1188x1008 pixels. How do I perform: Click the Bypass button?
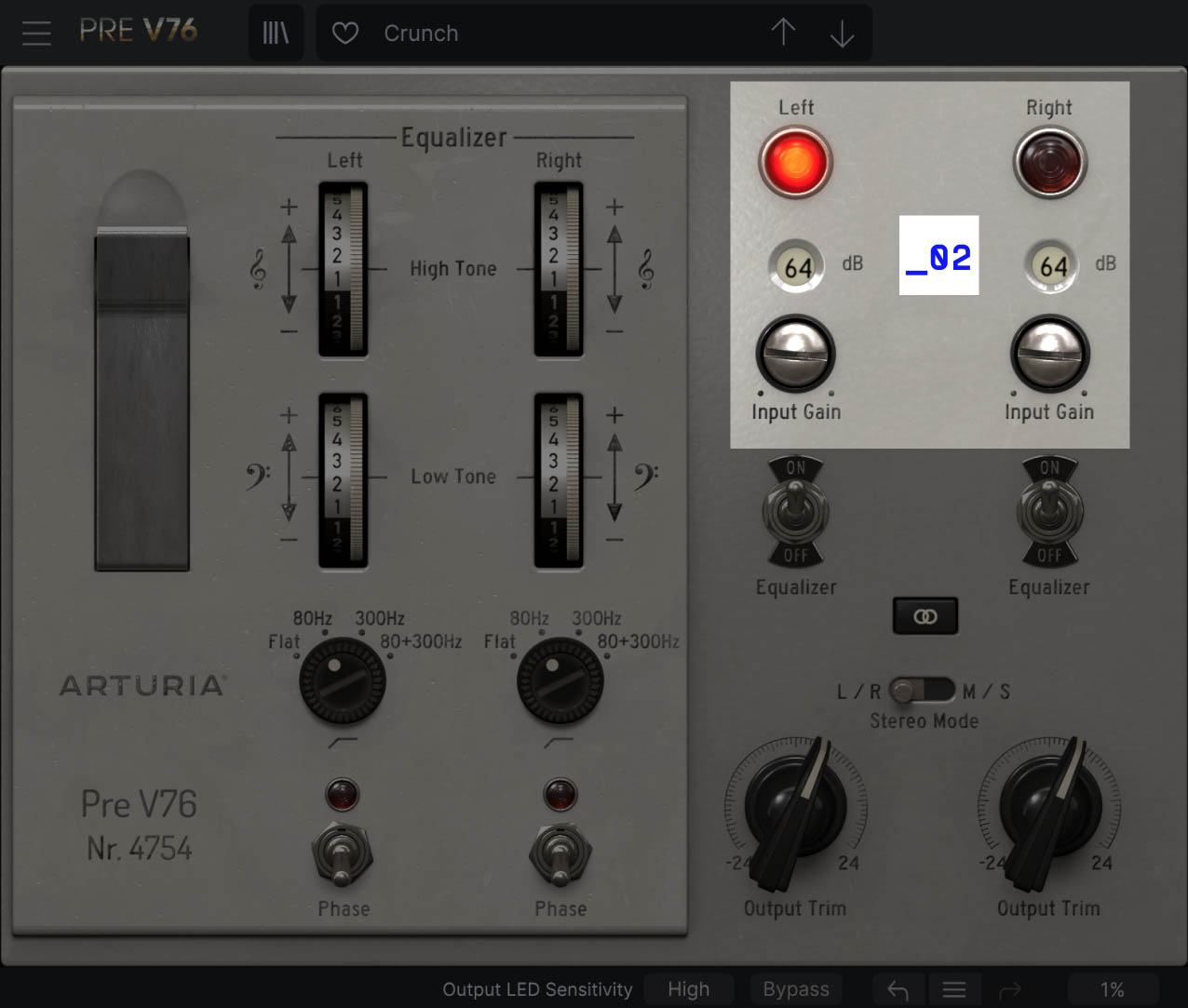(x=796, y=989)
